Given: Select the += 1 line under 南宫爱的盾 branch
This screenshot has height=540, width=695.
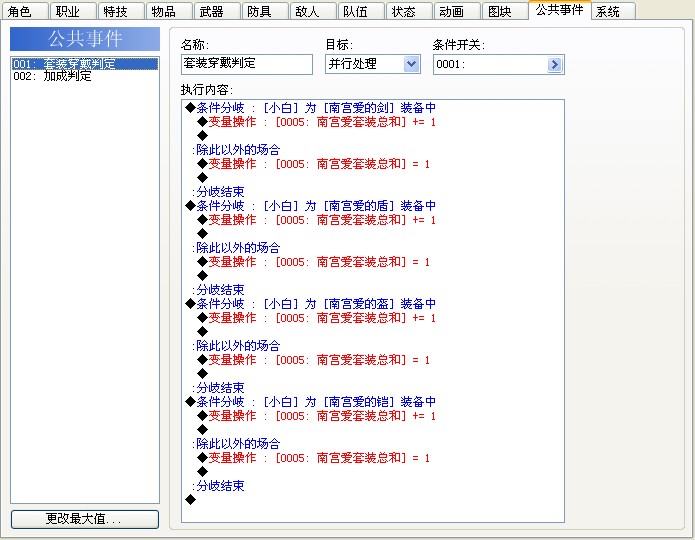Looking at the screenshot, I should pyautogui.click(x=316, y=220).
